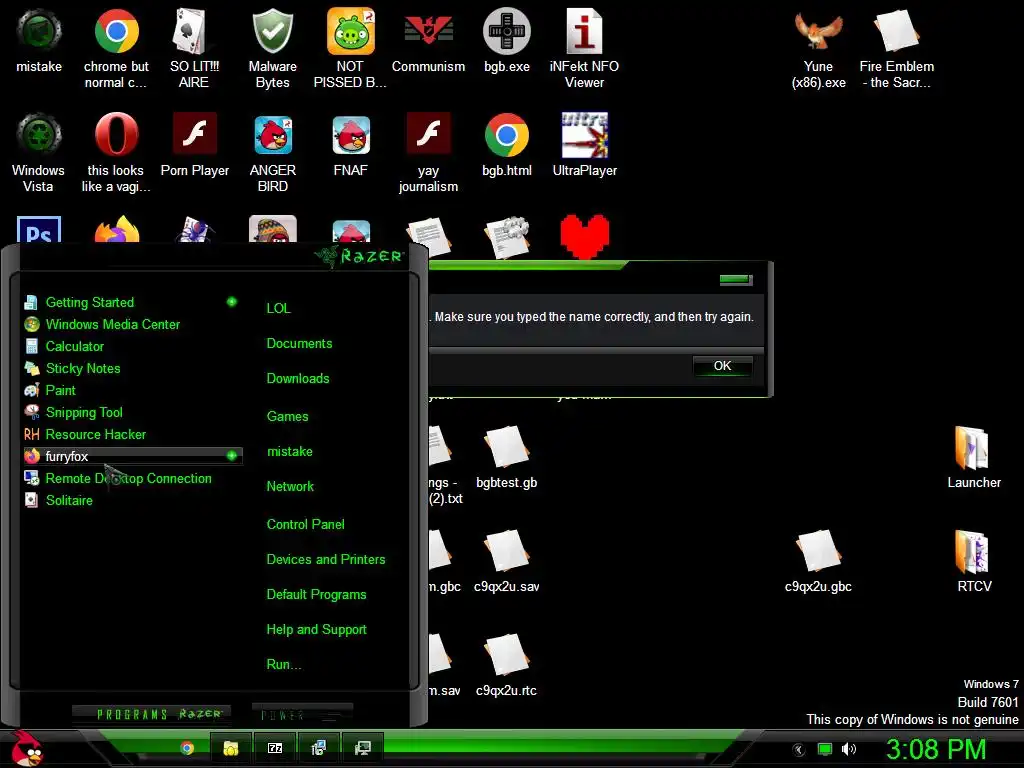Launch iNFekt NFO Viewer

pyautogui.click(x=584, y=31)
